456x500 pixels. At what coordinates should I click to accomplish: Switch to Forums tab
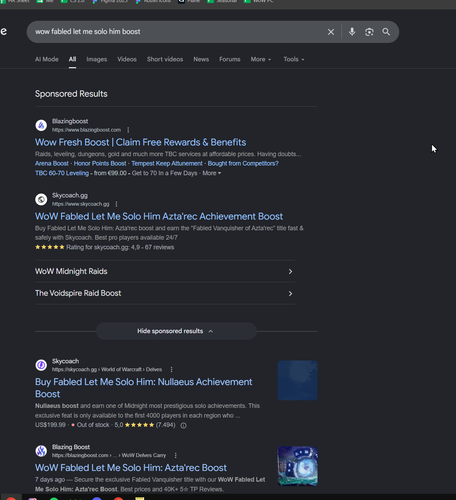tap(230, 59)
